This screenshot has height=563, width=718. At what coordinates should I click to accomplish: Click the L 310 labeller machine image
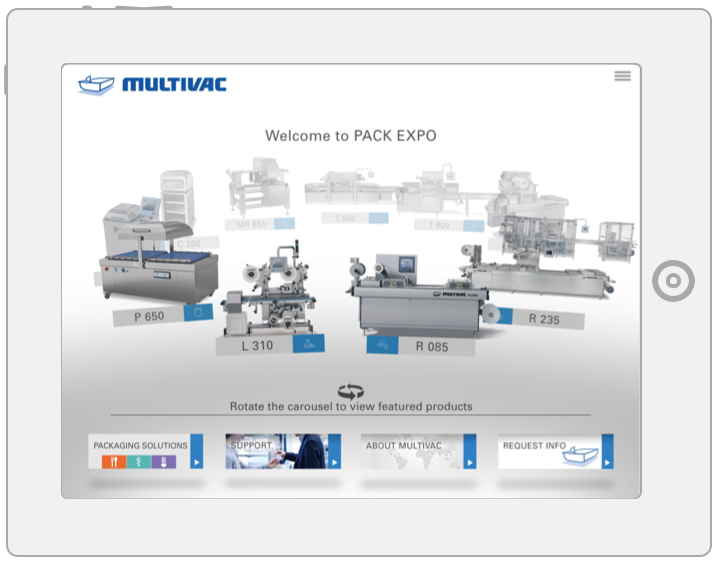(268, 288)
